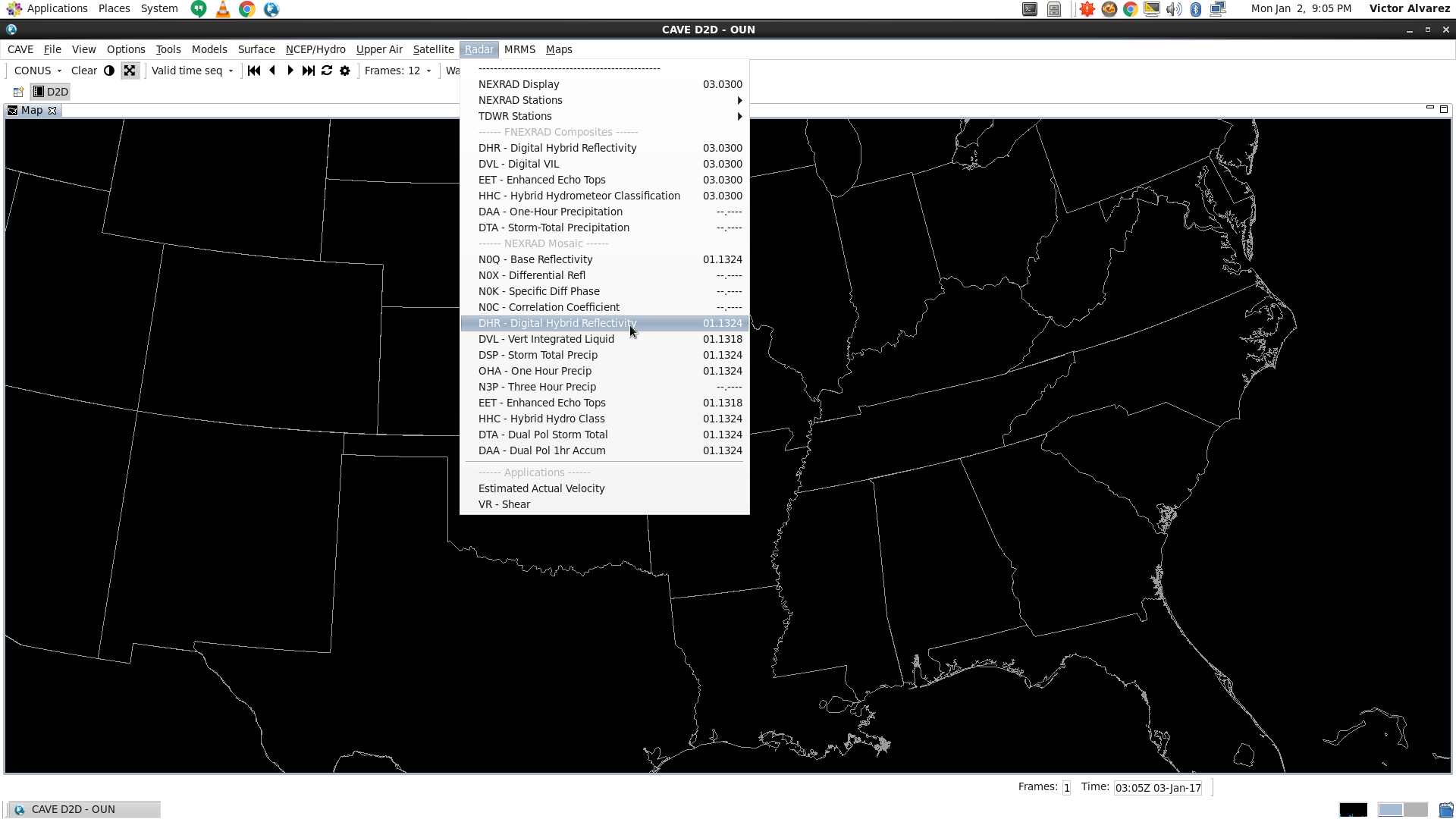1456x819 pixels.
Task: Toggle the loop animation icon
Action: [x=327, y=71]
